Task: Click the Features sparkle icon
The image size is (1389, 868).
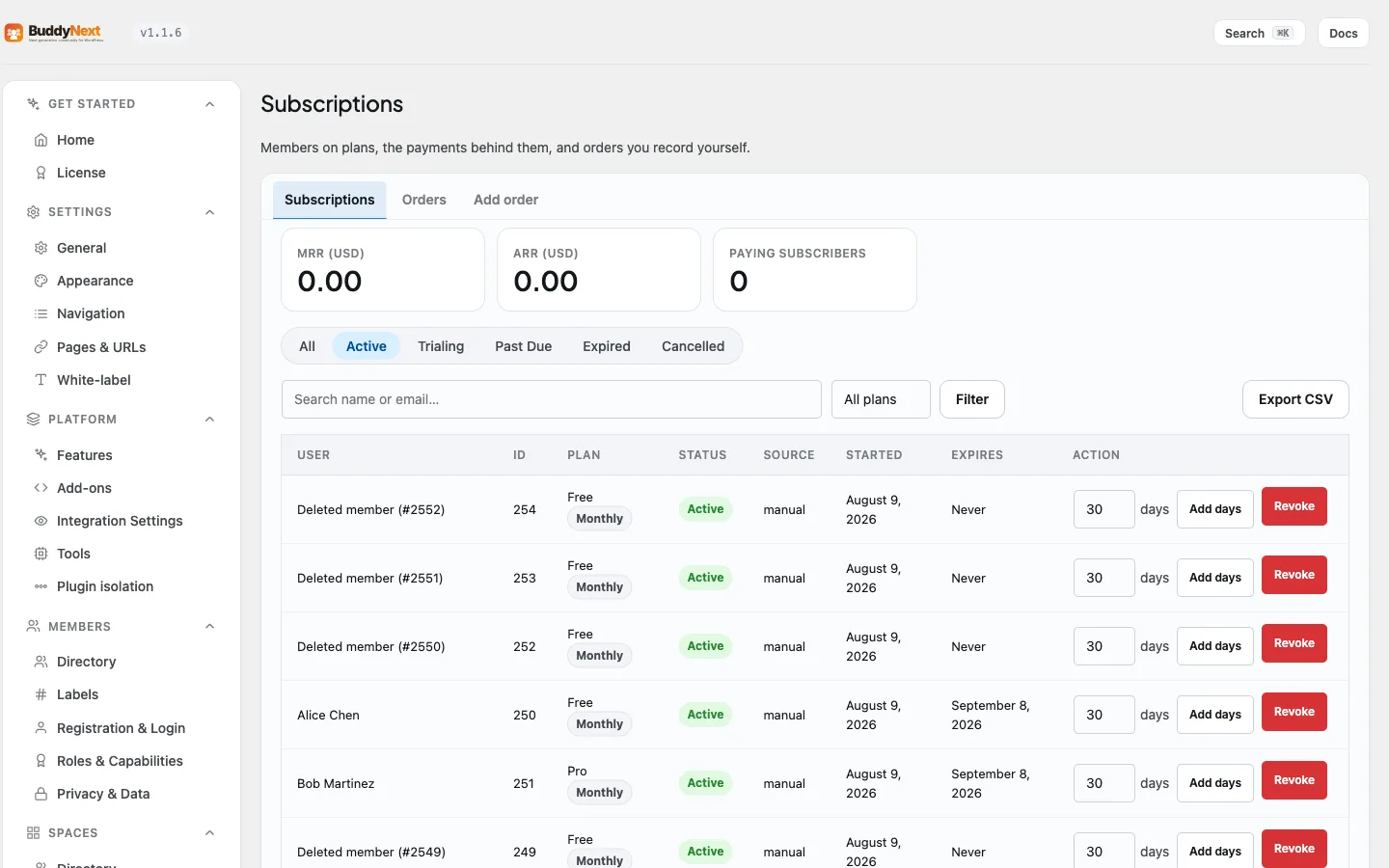Action: [x=41, y=455]
